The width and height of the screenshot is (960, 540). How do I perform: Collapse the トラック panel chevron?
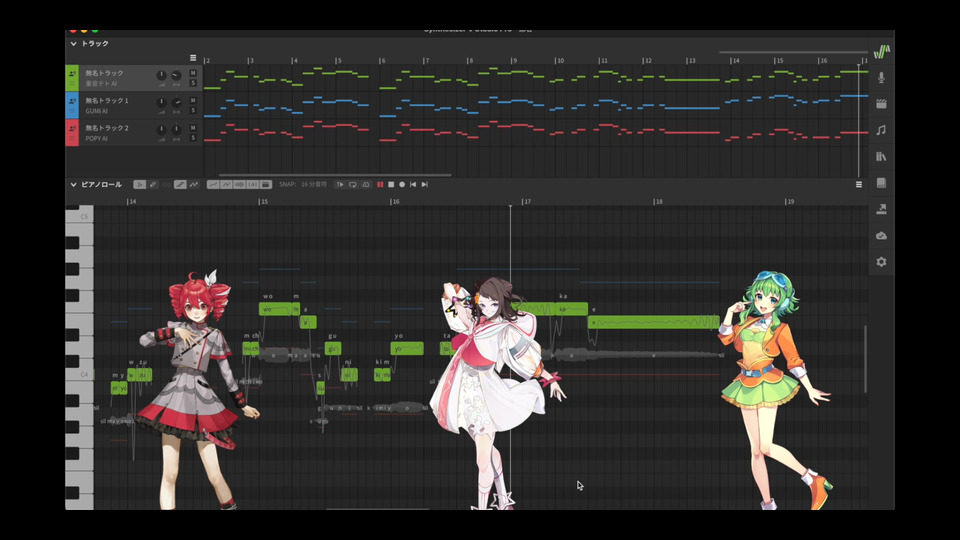click(73, 43)
